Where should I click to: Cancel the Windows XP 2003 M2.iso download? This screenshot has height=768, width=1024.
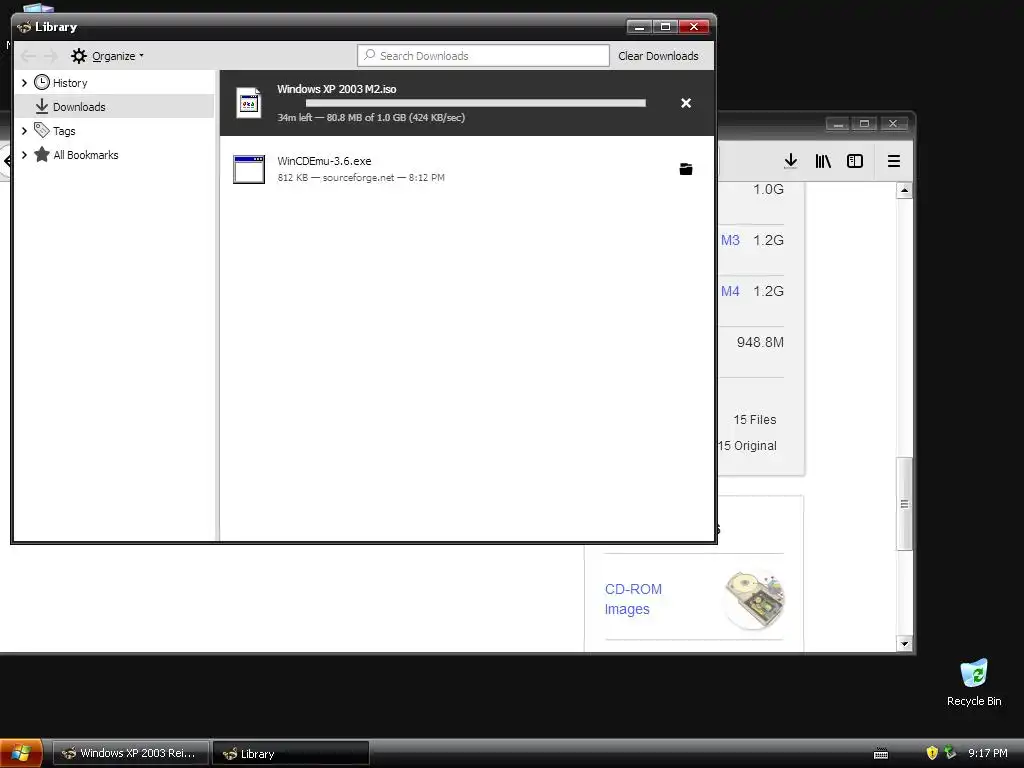point(686,103)
